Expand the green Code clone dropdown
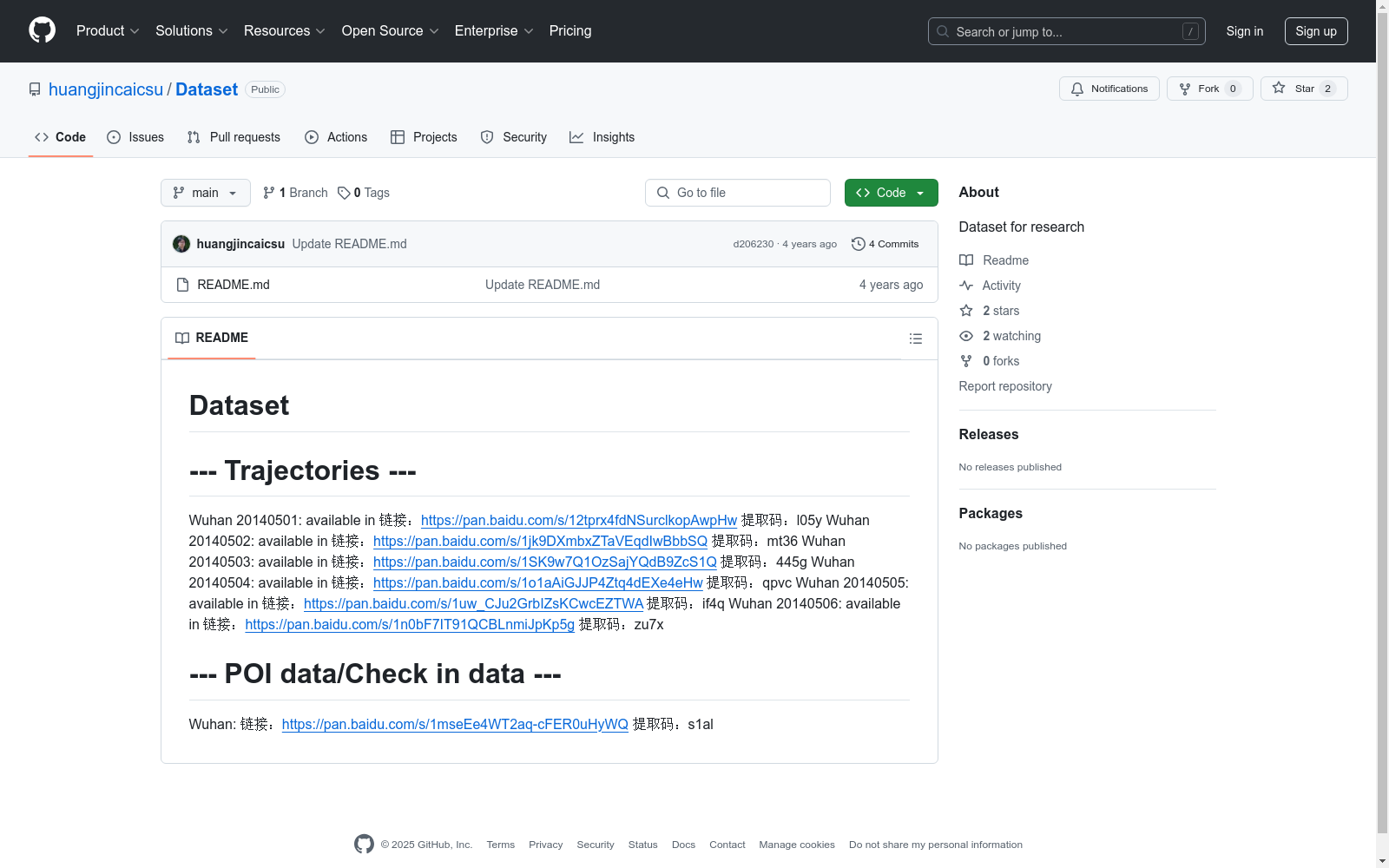Screen dimensions: 1389x868 click(x=892, y=193)
